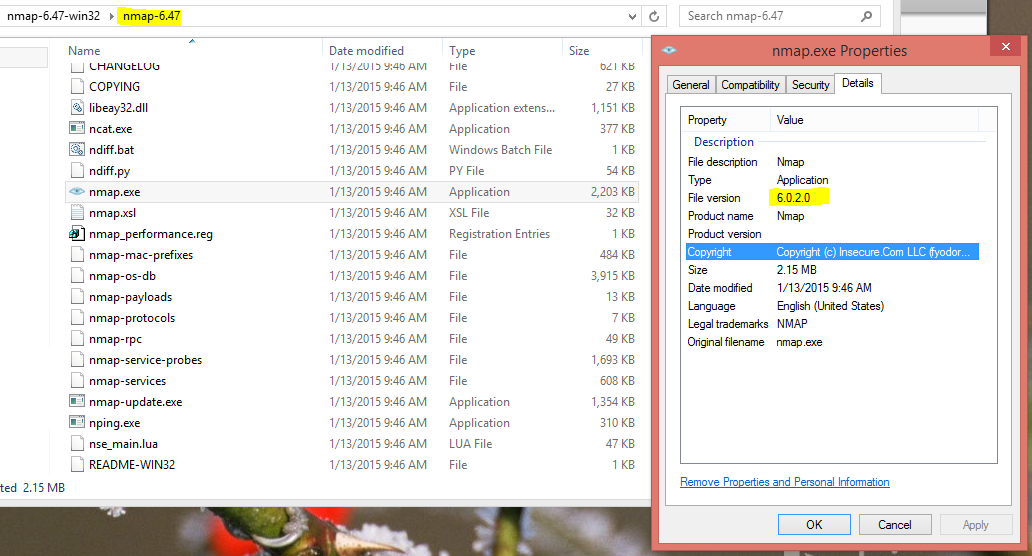Click the nmap-service-probes file icon
This screenshot has width=1032, height=556.
point(77,360)
